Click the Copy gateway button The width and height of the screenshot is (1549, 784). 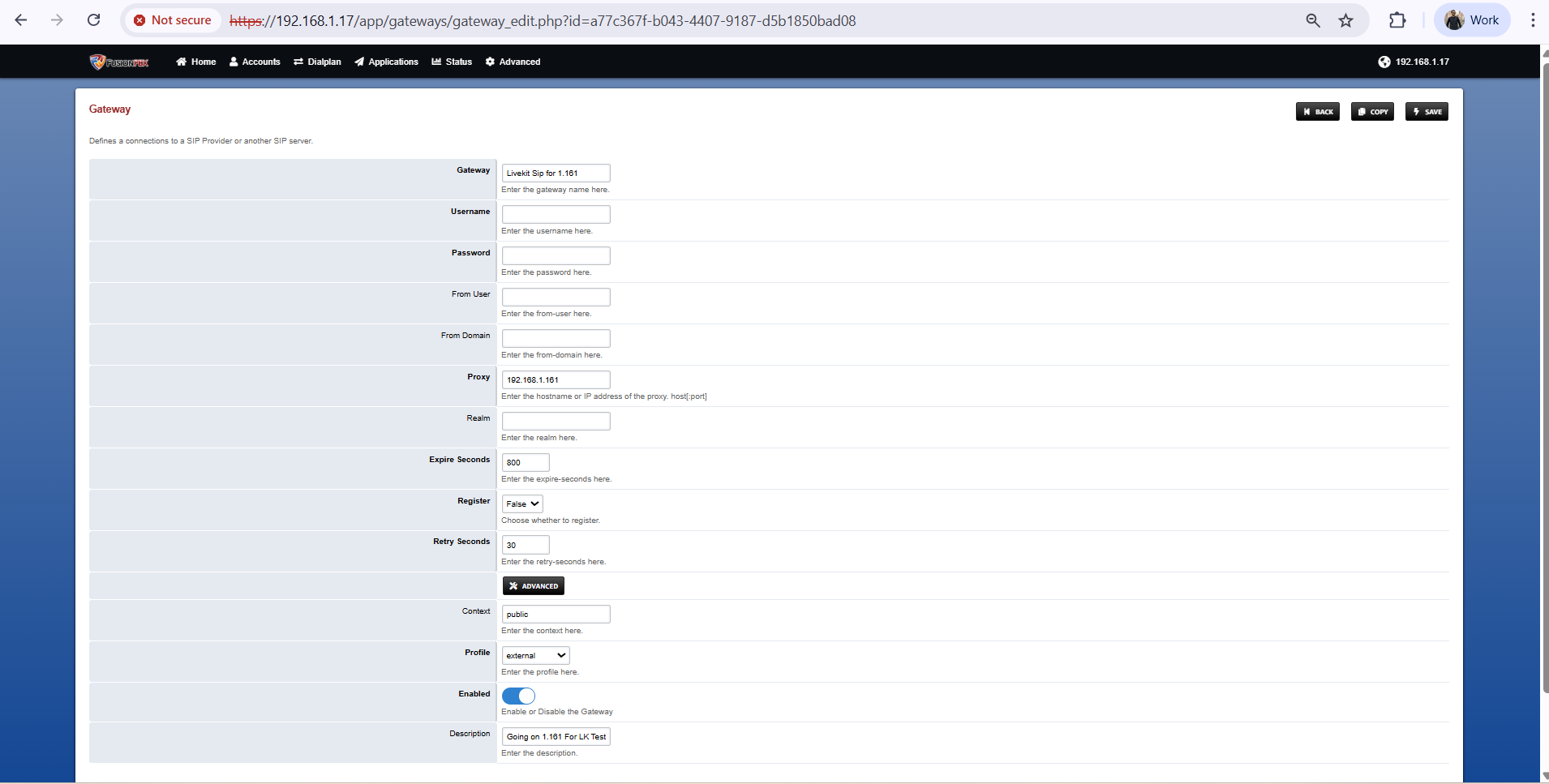point(1372,112)
